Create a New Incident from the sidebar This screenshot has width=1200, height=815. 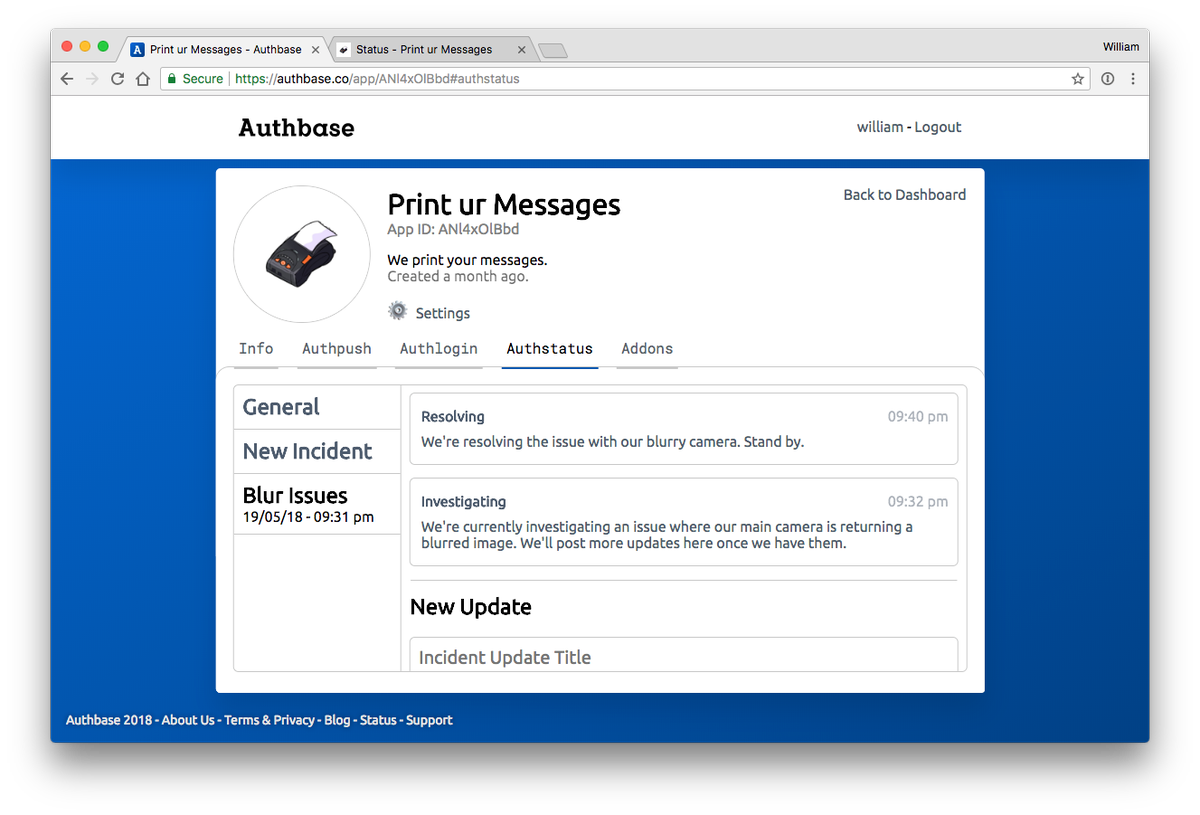pyautogui.click(x=307, y=451)
